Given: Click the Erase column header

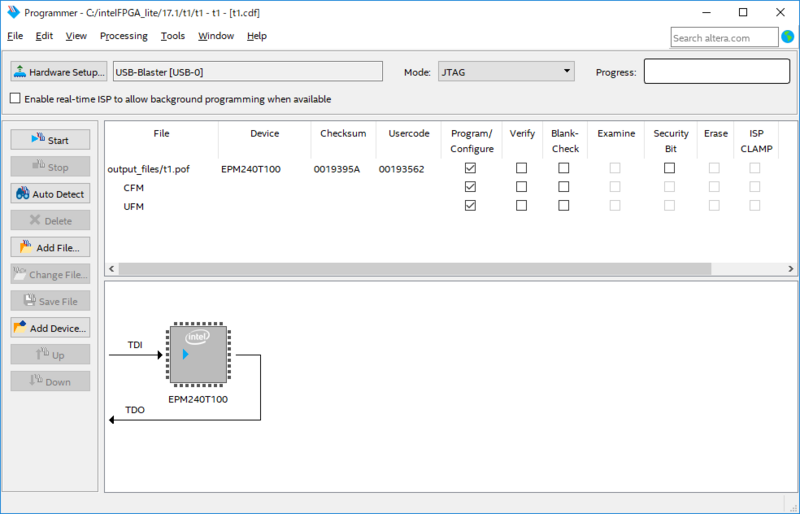Looking at the screenshot, I should click(716, 134).
